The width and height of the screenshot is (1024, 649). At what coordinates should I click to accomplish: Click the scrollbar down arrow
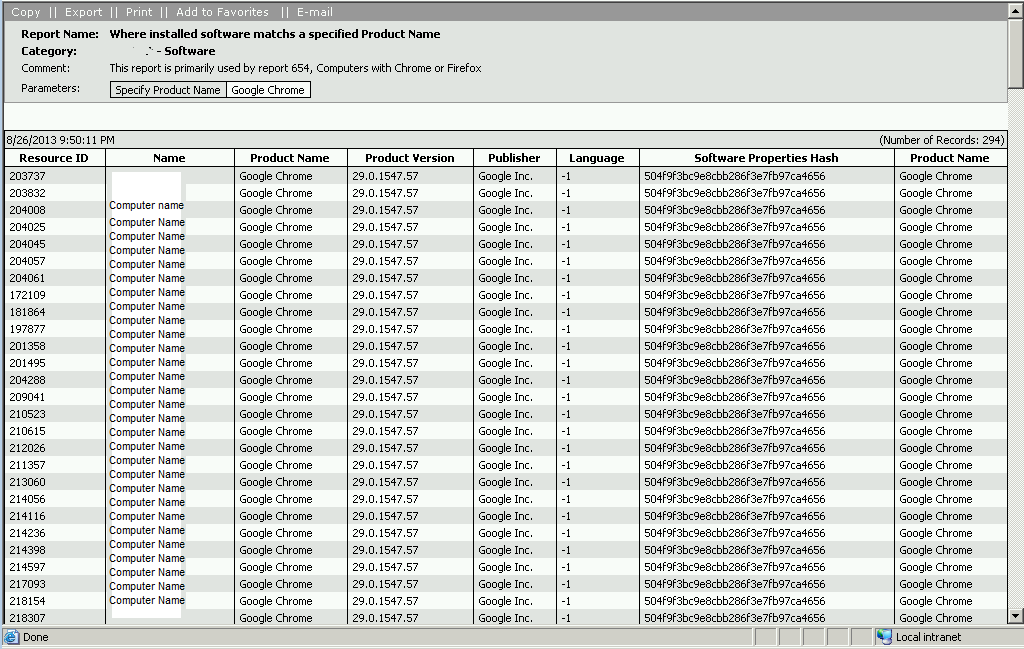pyautogui.click(x=1016, y=616)
